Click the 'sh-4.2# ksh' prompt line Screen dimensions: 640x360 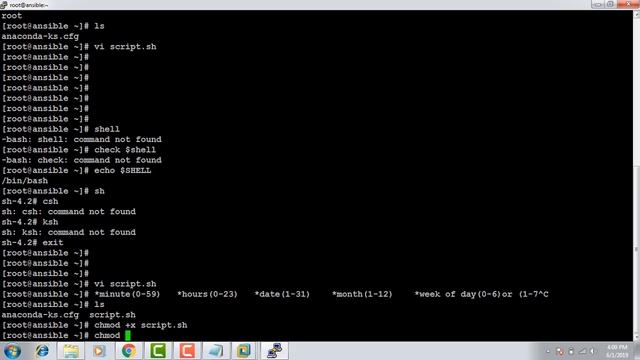30,222
